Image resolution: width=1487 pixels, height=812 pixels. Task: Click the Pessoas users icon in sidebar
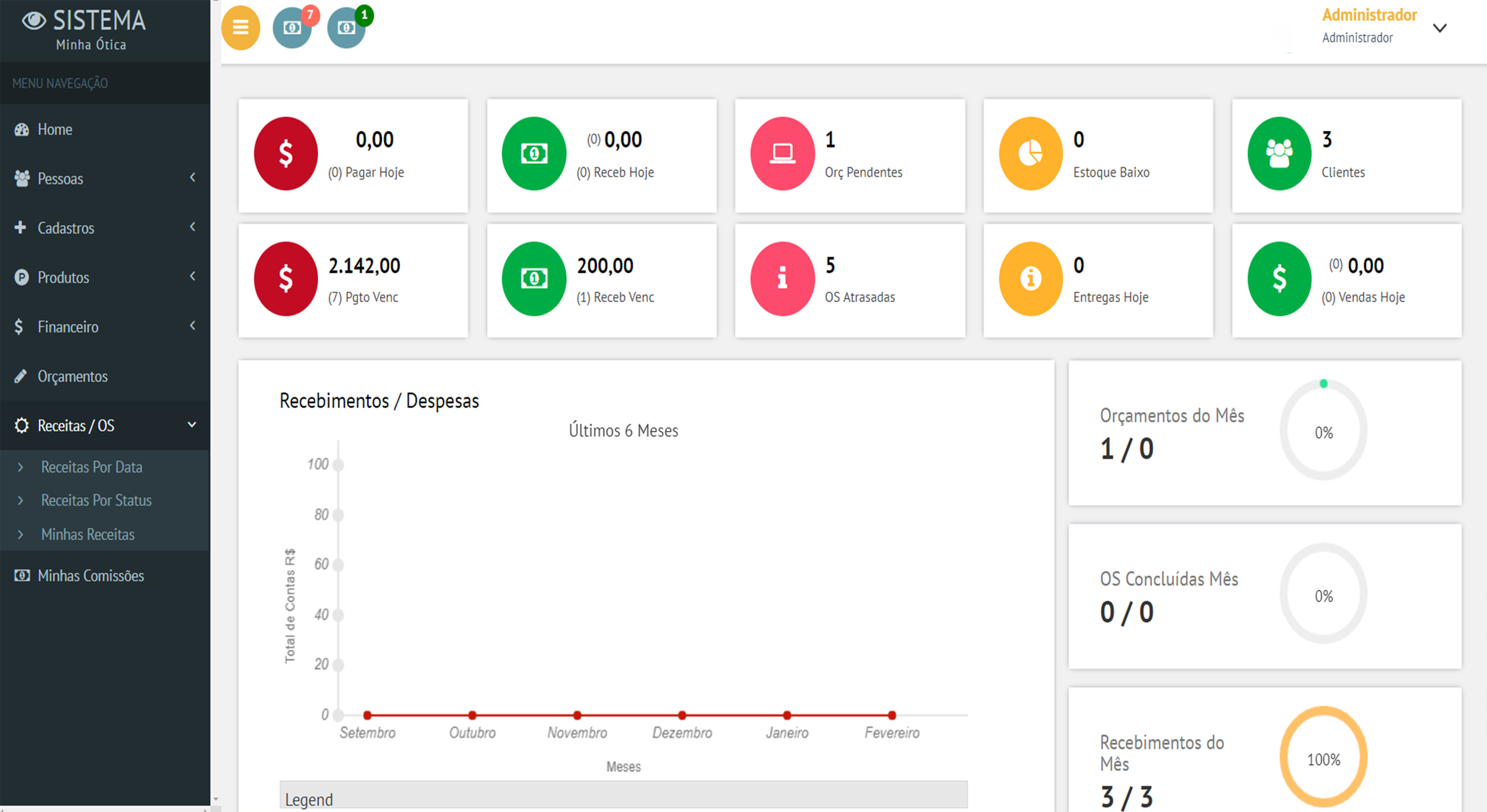point(21,178)
